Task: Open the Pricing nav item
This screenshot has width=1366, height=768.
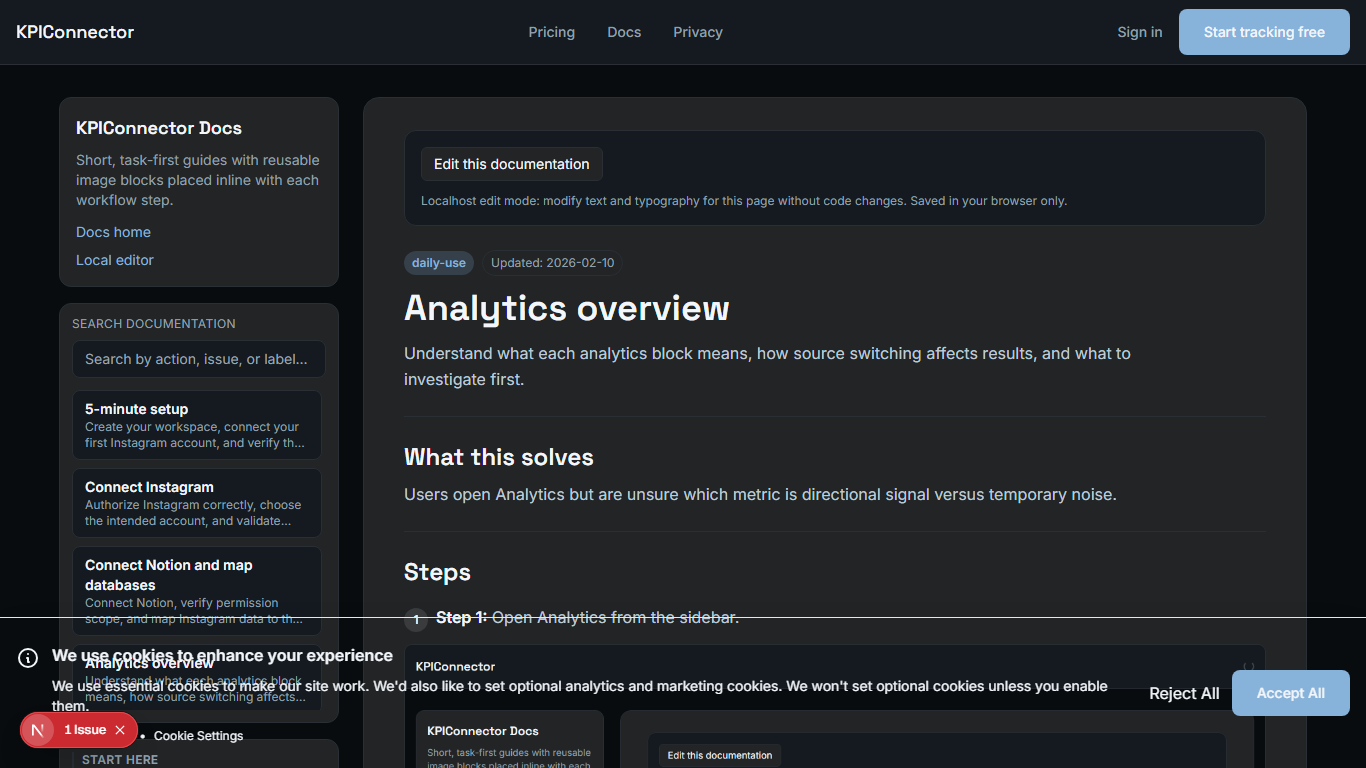Action: click(551, 31)
